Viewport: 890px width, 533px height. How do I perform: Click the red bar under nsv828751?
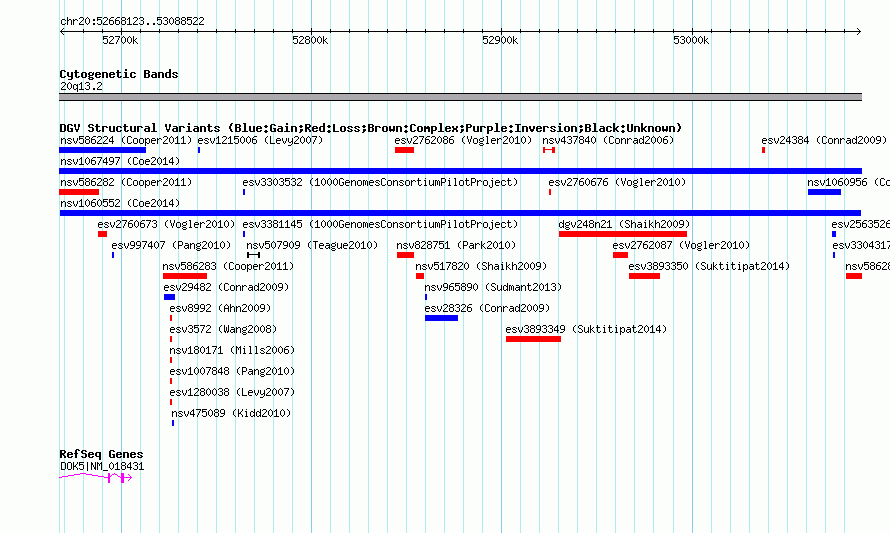[405, 255]
